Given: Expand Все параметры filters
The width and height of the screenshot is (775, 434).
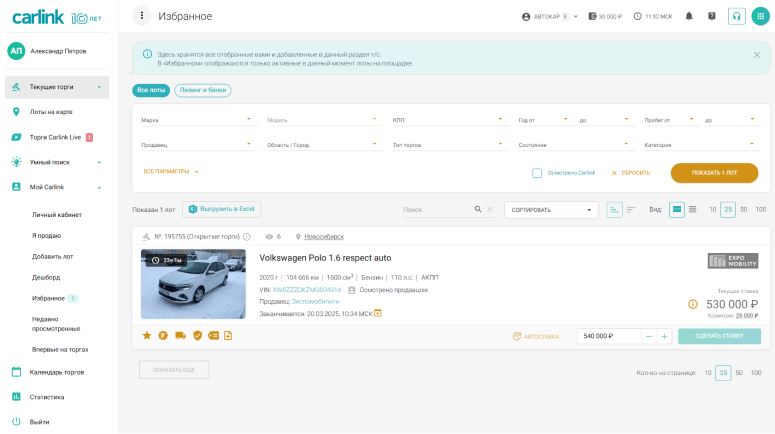Looking at the screenshot, I should [171, 172].
